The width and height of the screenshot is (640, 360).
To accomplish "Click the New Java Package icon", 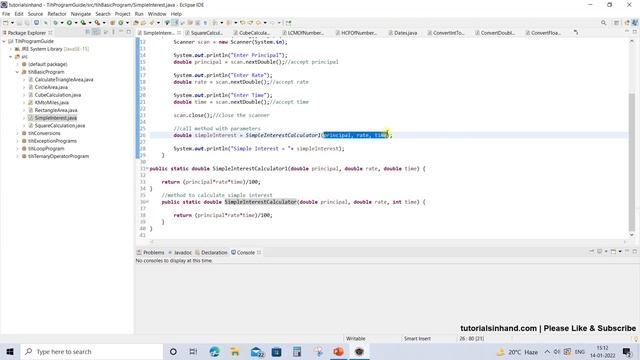I will point(112,23).
